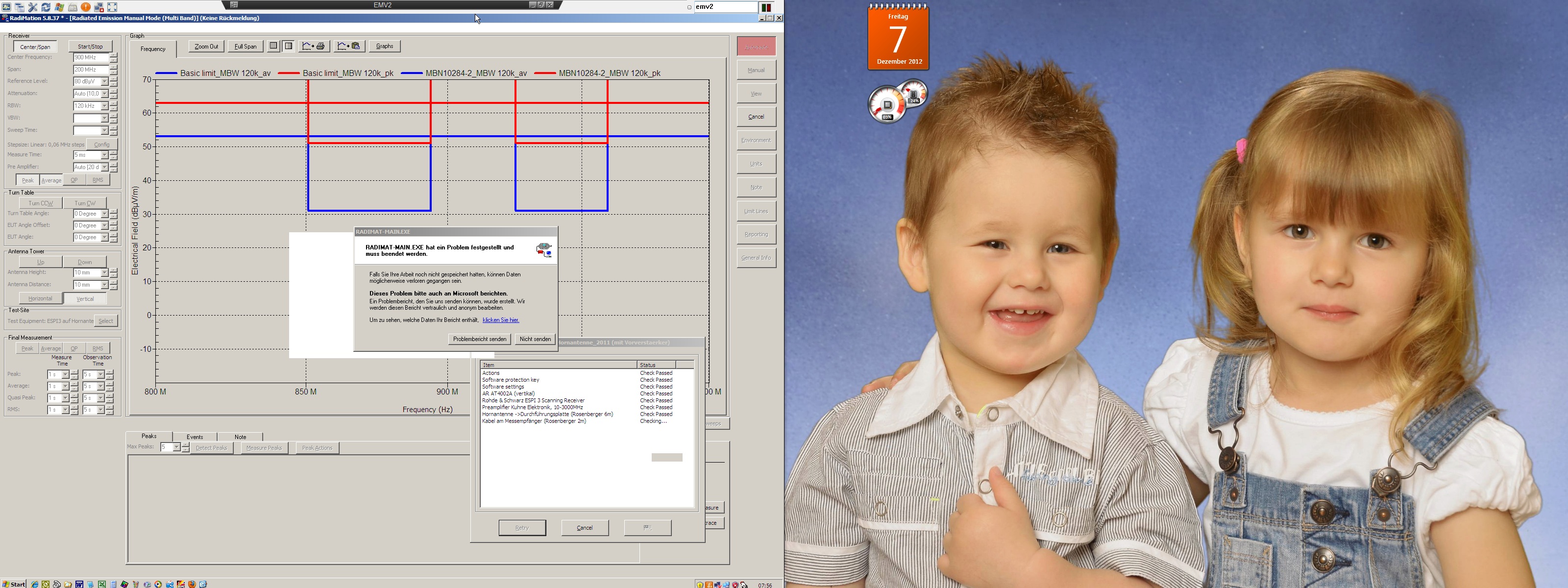Toggle Start/Stop receiver mode

(x=90, y=46)
